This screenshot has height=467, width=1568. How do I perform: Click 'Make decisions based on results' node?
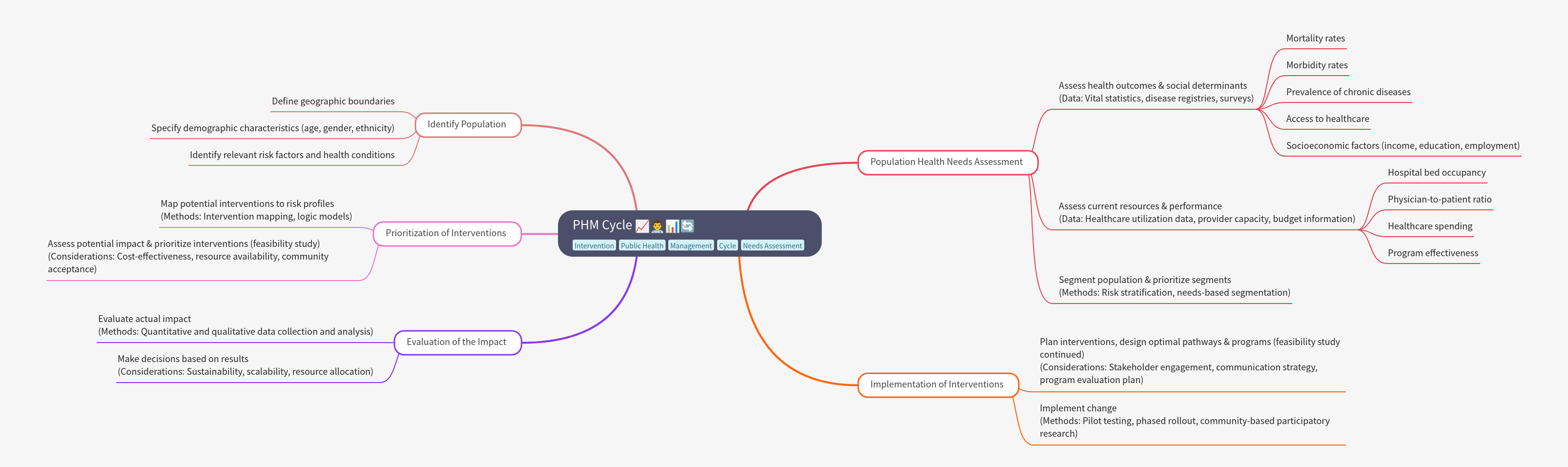pyautogui.click(x=245, y=365)
